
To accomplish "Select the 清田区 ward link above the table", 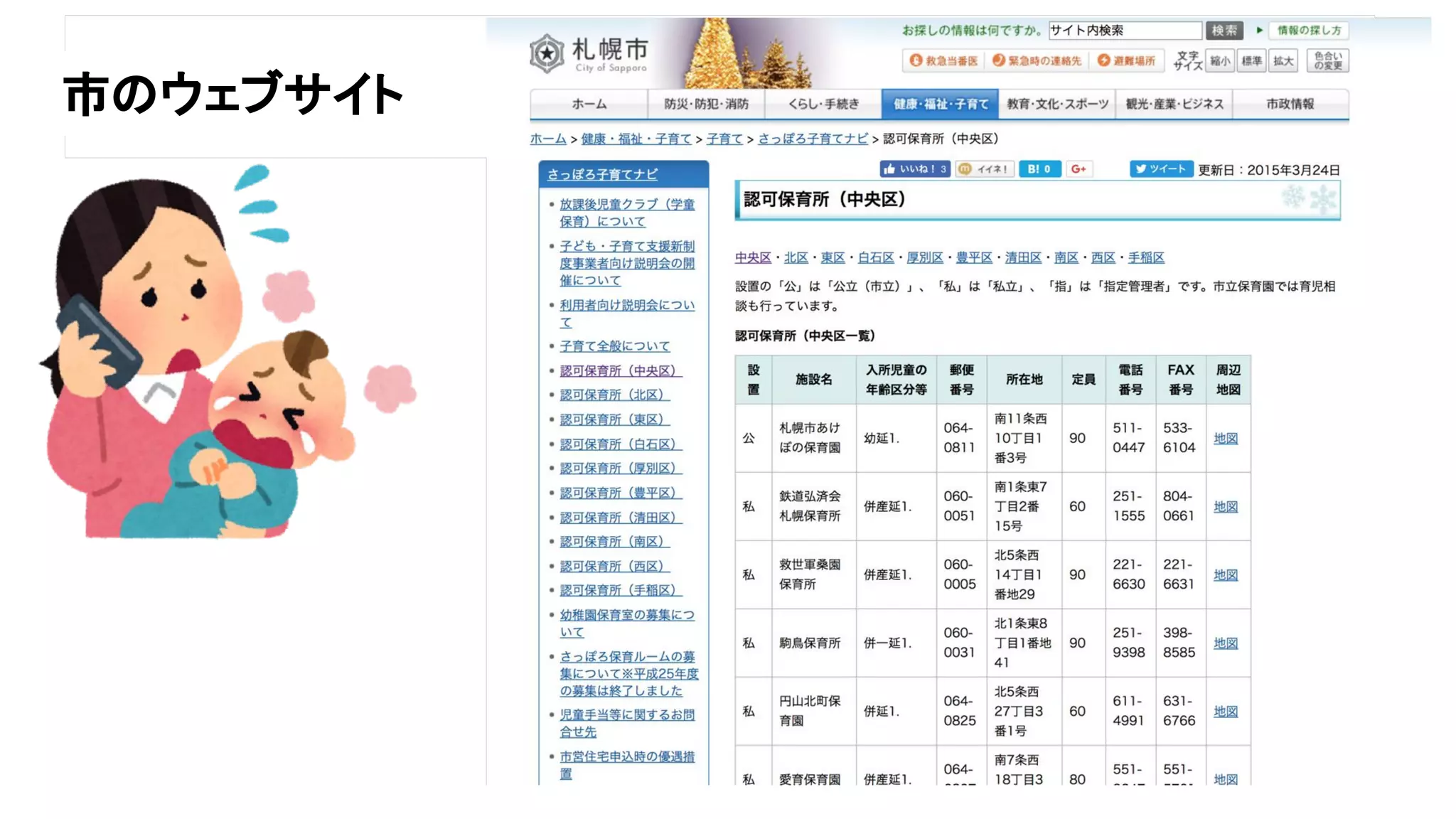I will point(1023,257).
